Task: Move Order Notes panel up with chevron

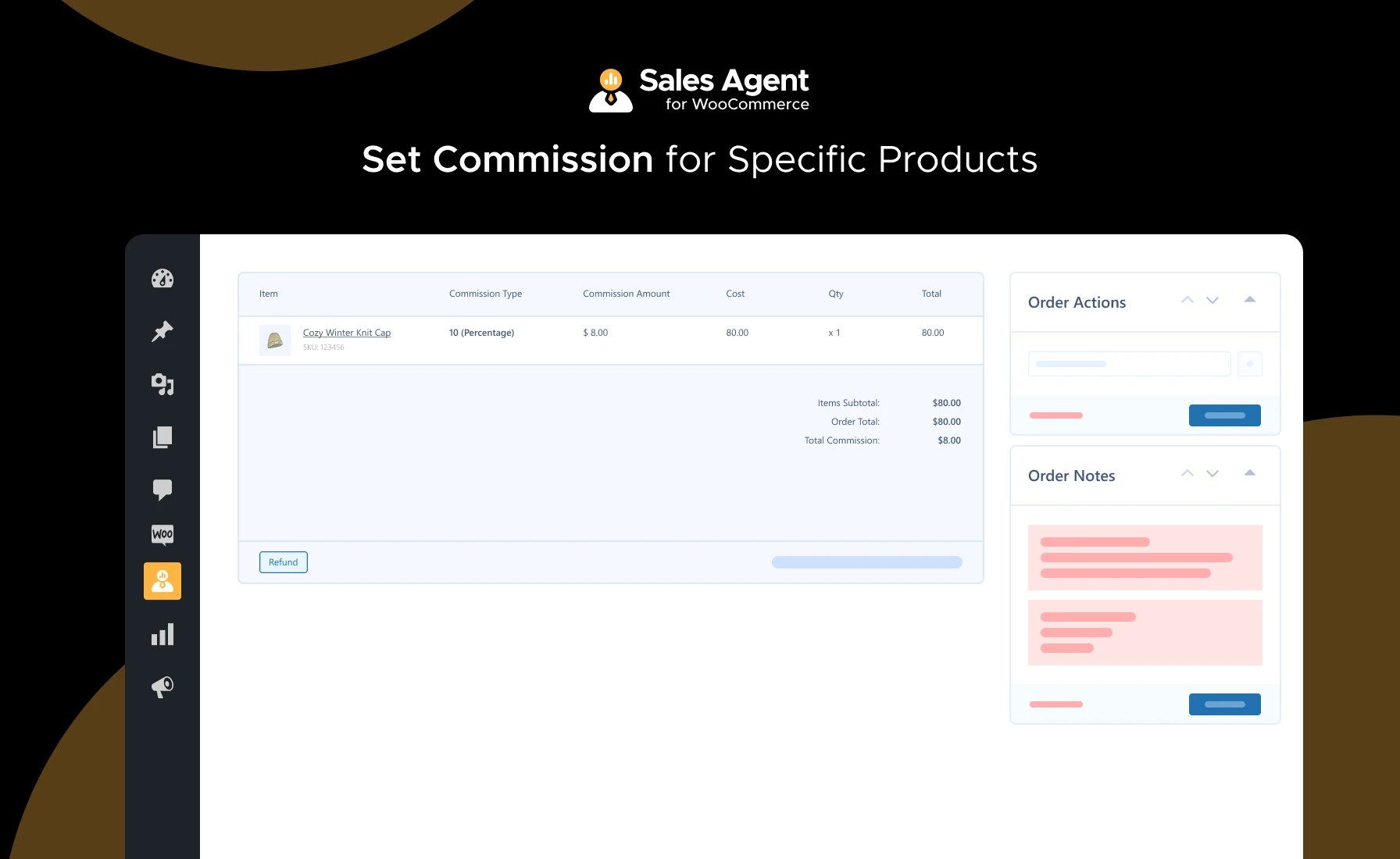Action: pos(1187,473)
